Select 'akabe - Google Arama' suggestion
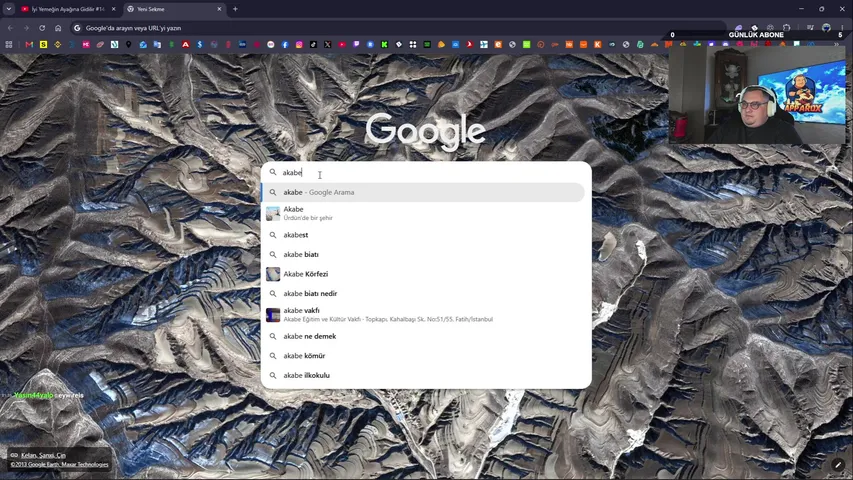This screenshot has height=480, width=853. [x=423, y=192]
